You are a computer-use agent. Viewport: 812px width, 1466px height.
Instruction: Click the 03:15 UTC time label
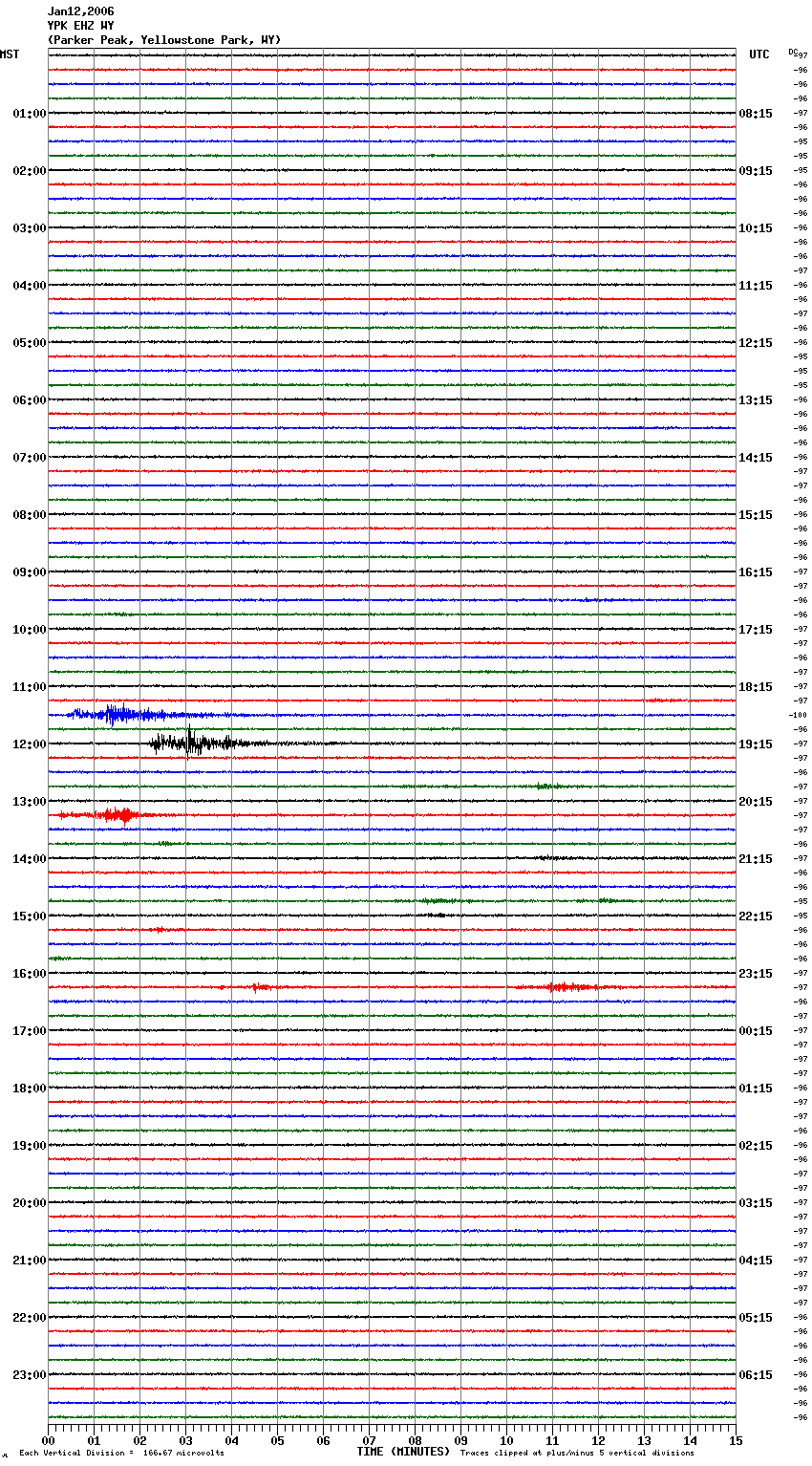pos(756,1203)
